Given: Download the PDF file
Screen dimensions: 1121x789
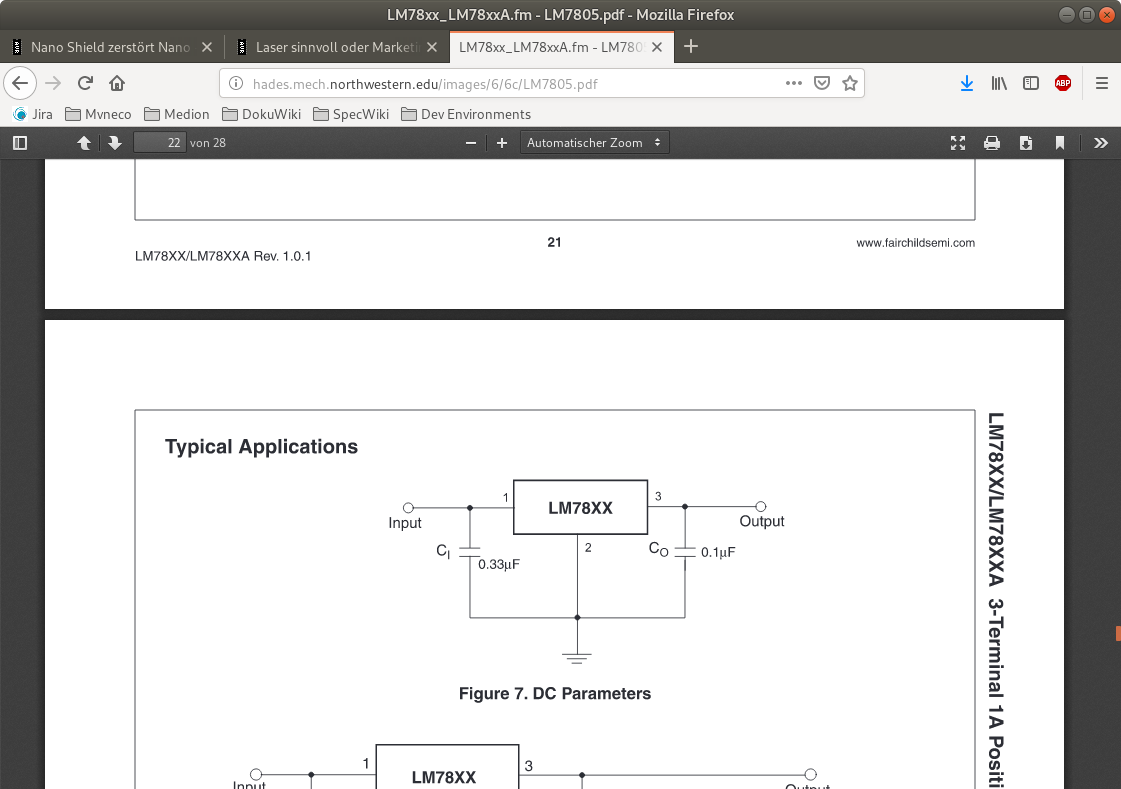Looking at the screenshot, I should pos(1026,143).
